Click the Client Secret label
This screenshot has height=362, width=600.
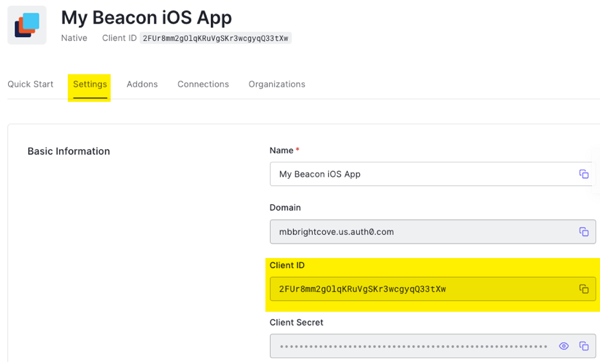click(x=296, y=322)
